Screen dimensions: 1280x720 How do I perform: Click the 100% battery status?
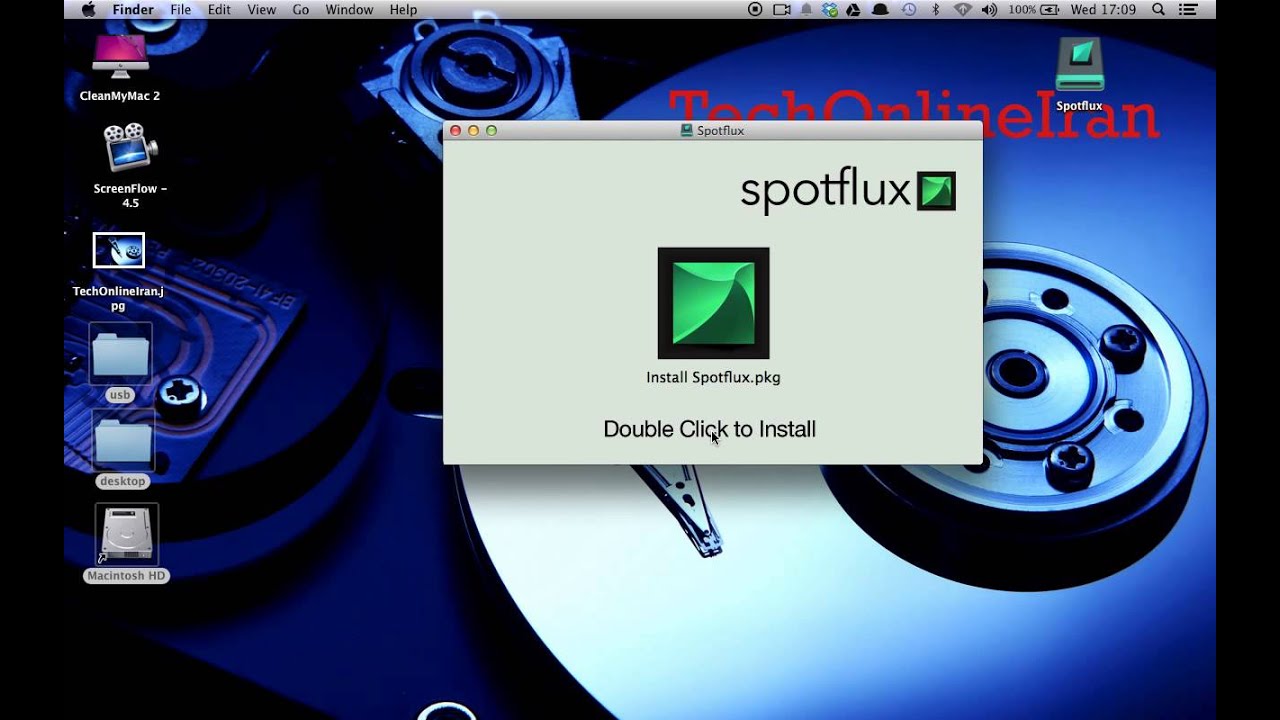1034,9
